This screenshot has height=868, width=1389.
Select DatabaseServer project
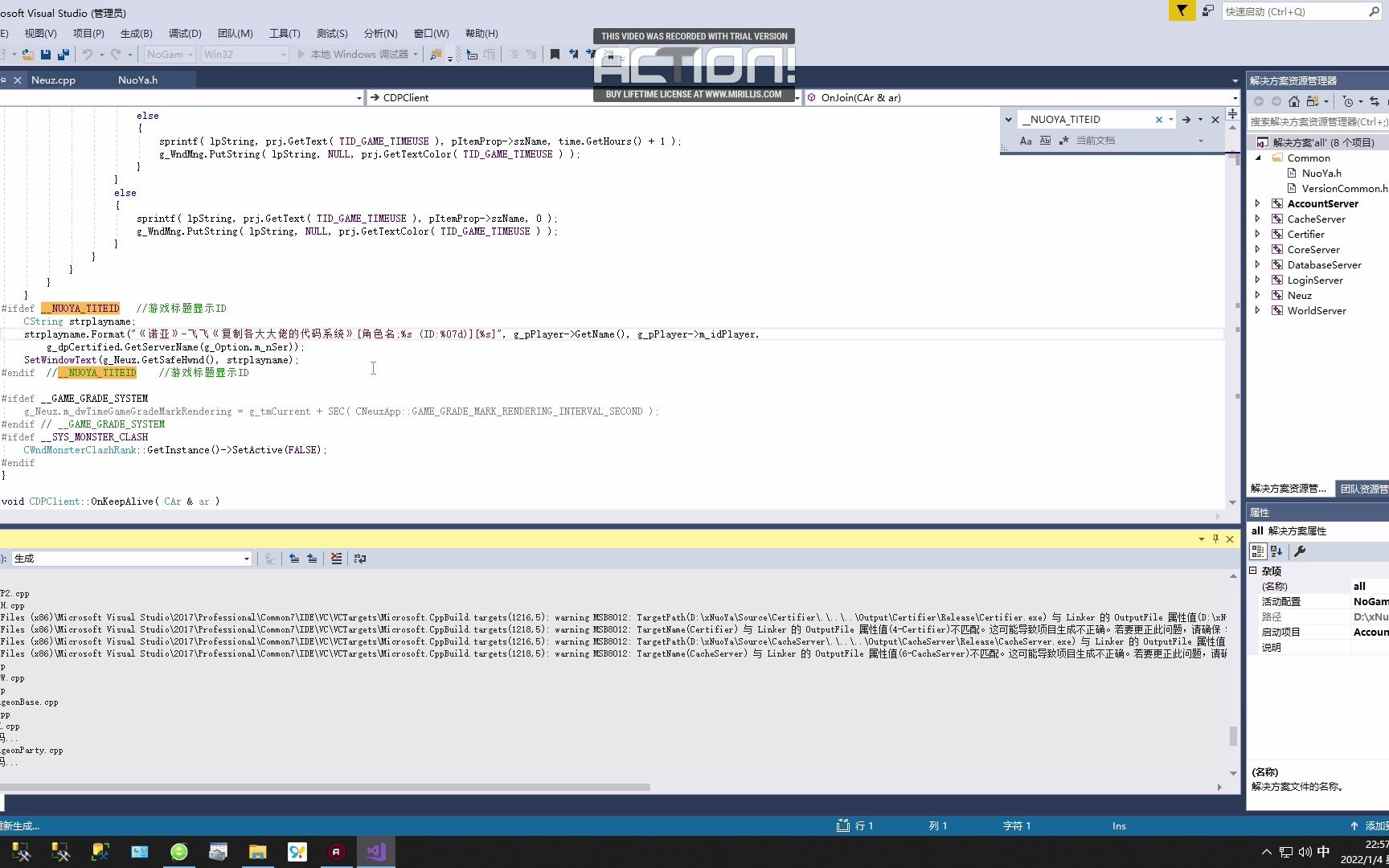pyautogui.click(x=1324, y=265)
